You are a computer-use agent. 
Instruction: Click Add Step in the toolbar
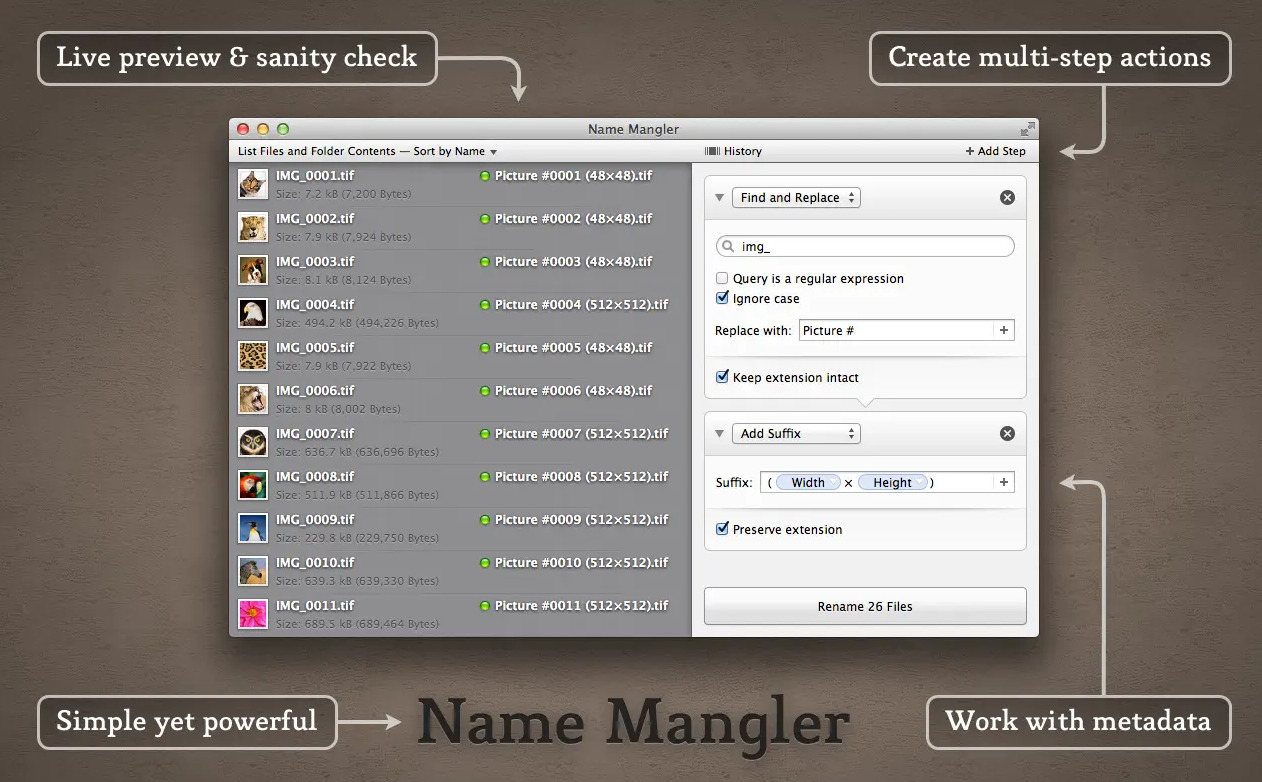click(x=995, y=151)
